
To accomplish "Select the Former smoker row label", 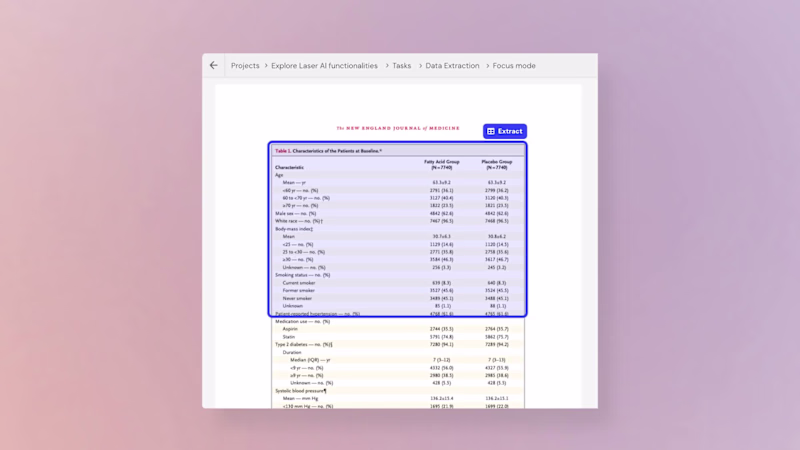I will [x=299, y=290].
